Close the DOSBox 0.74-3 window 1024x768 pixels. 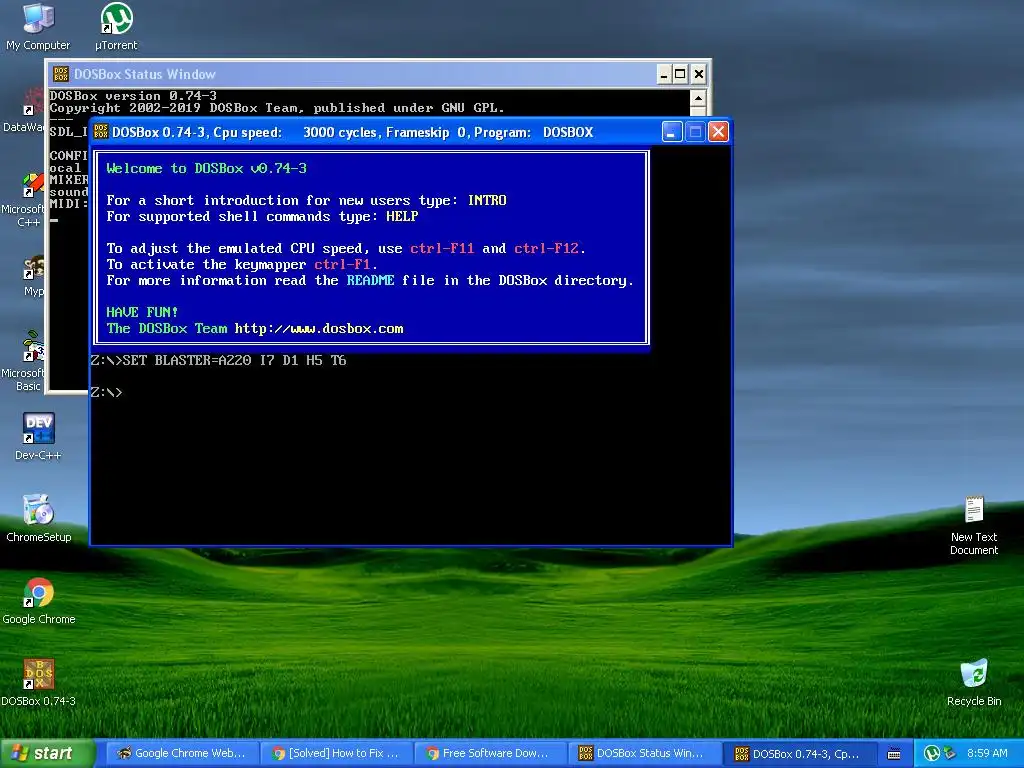(718, 132)
